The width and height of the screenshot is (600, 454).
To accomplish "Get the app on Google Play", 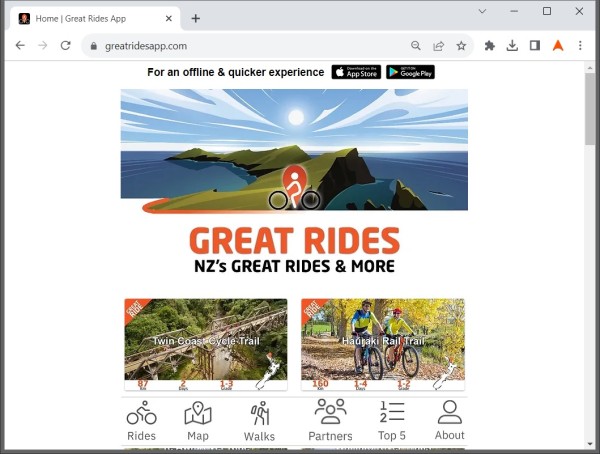I will (410, 72).
